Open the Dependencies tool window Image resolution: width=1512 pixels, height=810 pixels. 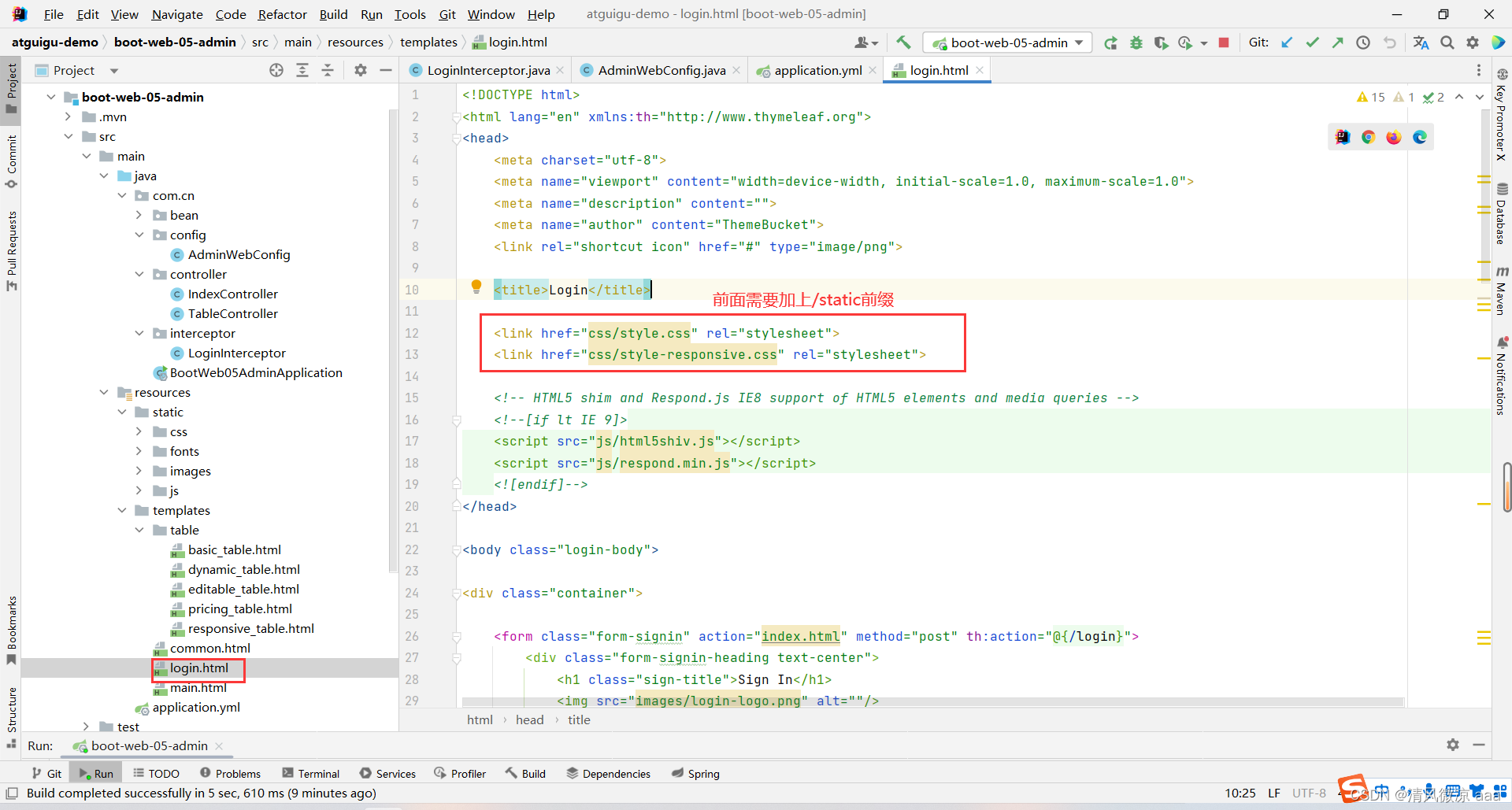click(x=609, y=773)
